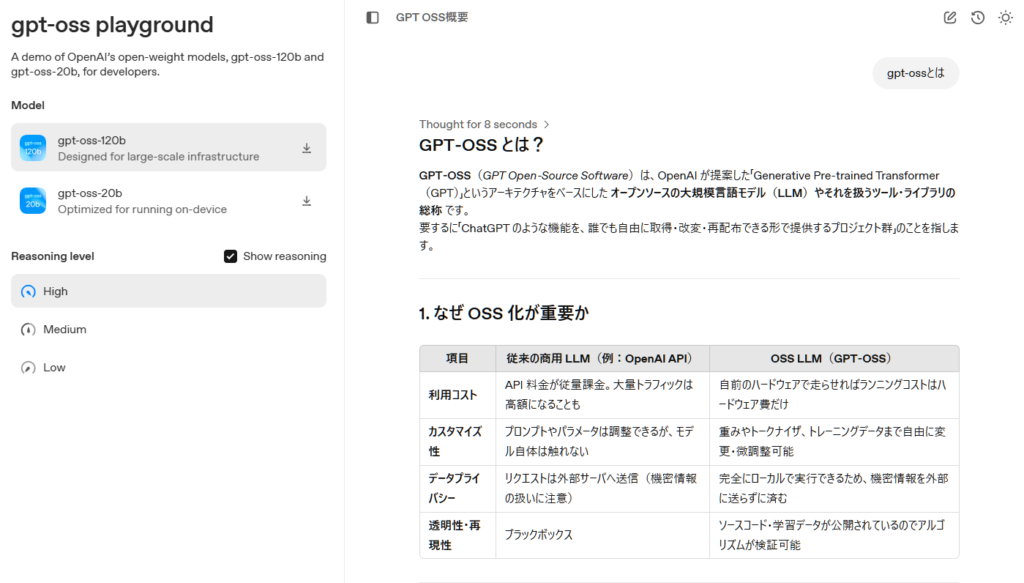The image size is (1024, 583).
Task: Switch theme with sun icon
Action: (x=1005, y=18)
